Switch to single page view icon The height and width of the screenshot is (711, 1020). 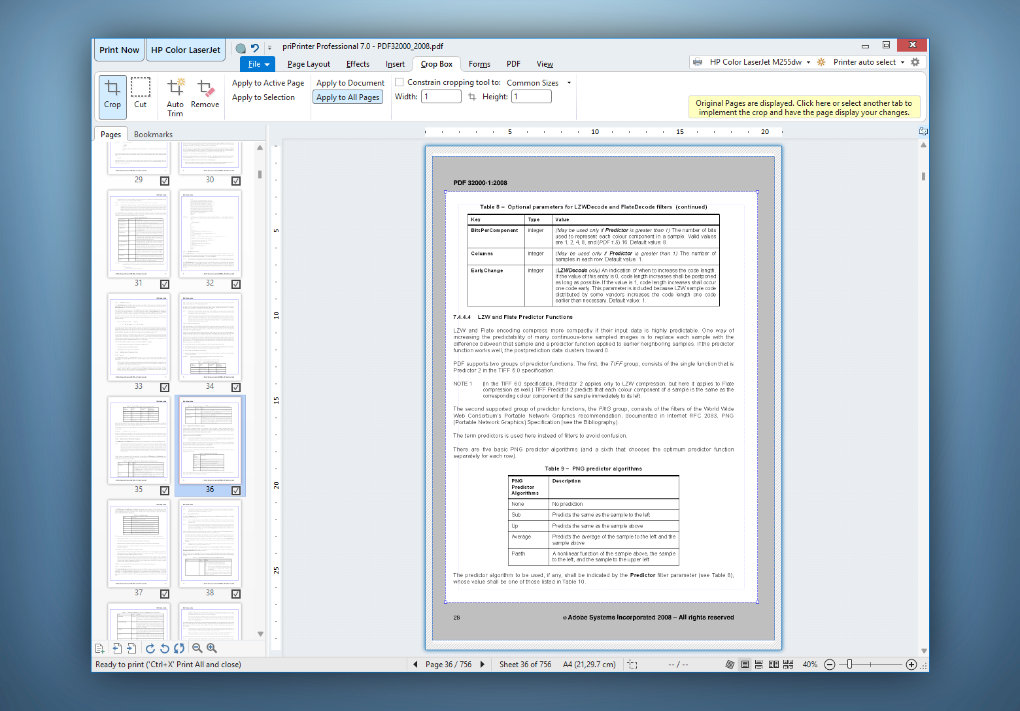(x=745, y=664)
